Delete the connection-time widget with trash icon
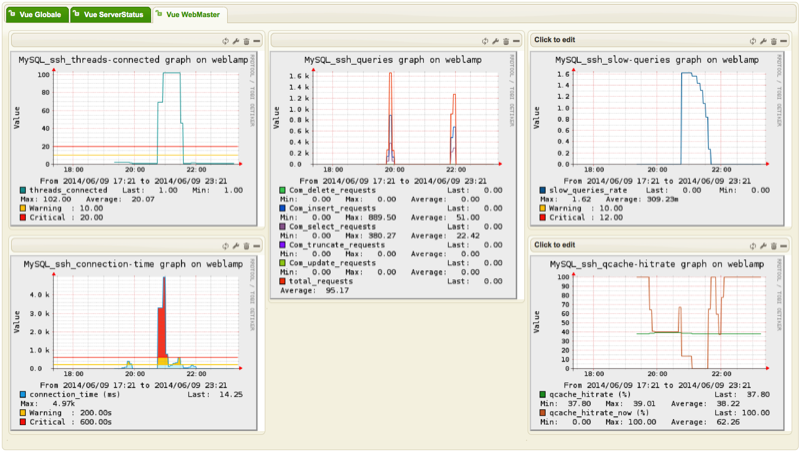 pos(245,246)
